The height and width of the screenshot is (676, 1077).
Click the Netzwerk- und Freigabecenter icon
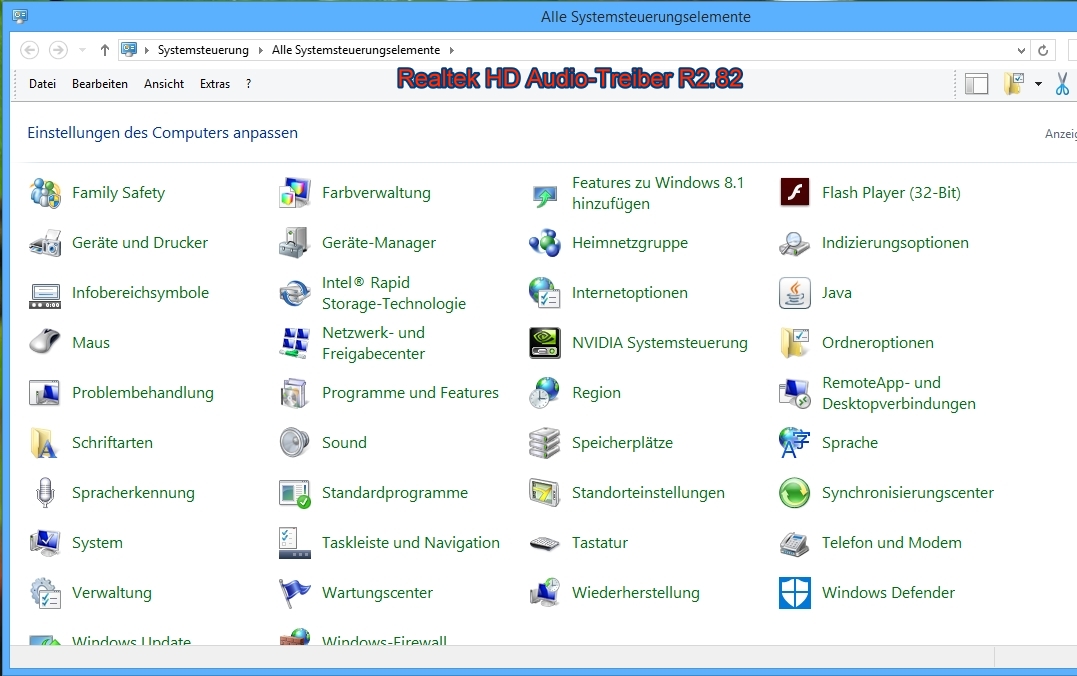point(295,343)
